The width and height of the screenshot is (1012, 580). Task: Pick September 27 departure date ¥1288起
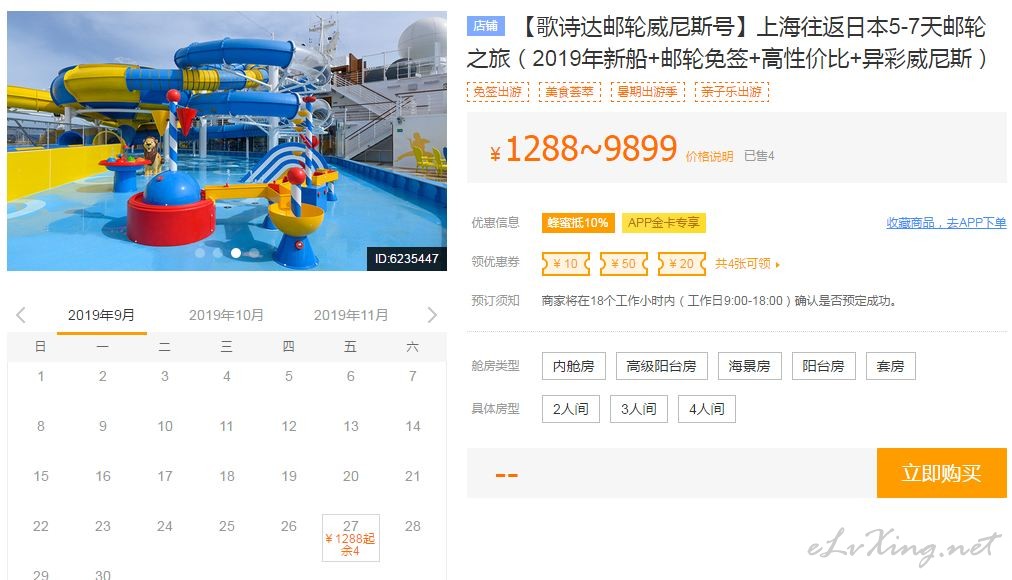click(x=351, y=538)
